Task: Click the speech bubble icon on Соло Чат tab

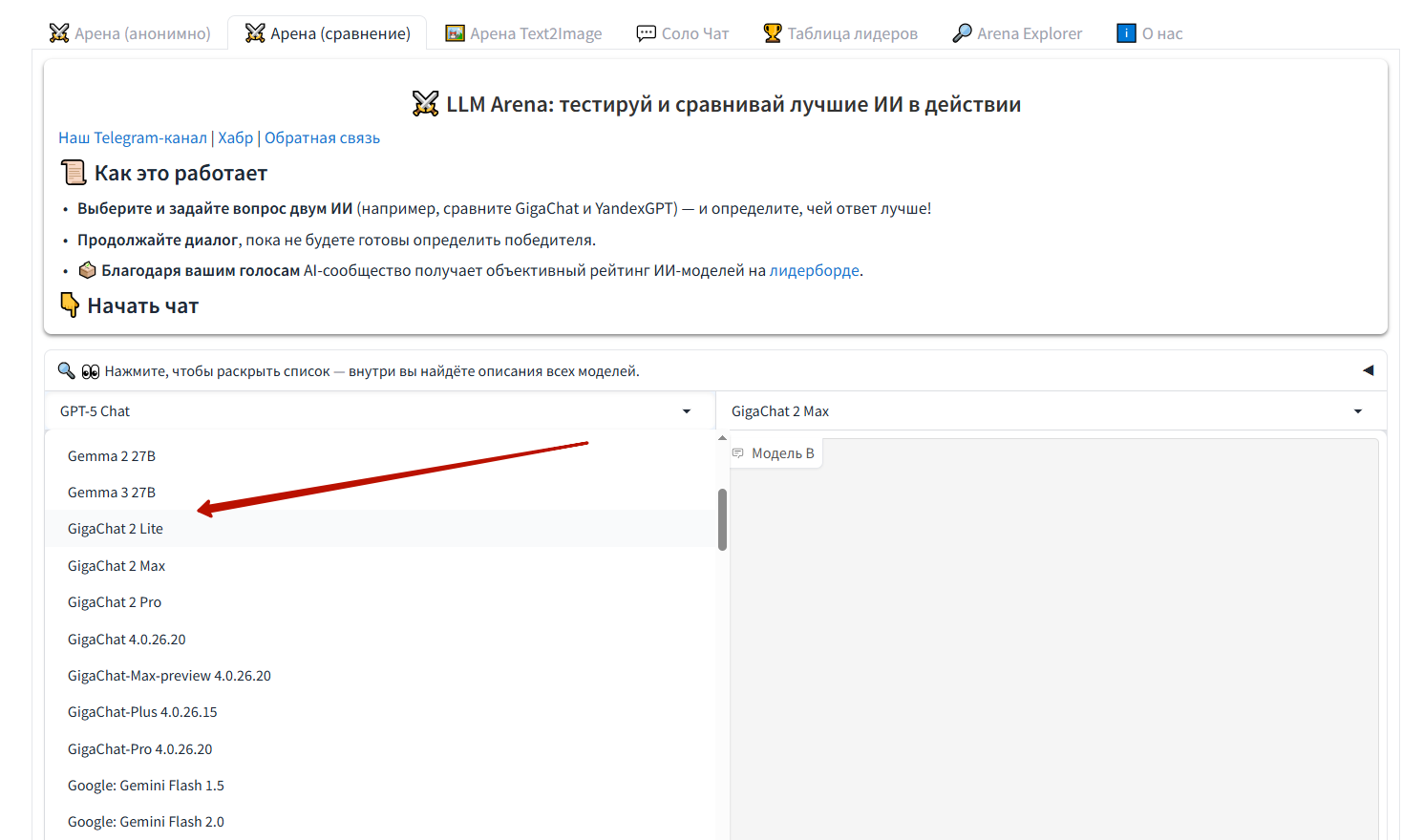Action: click(x=647, y=33)
